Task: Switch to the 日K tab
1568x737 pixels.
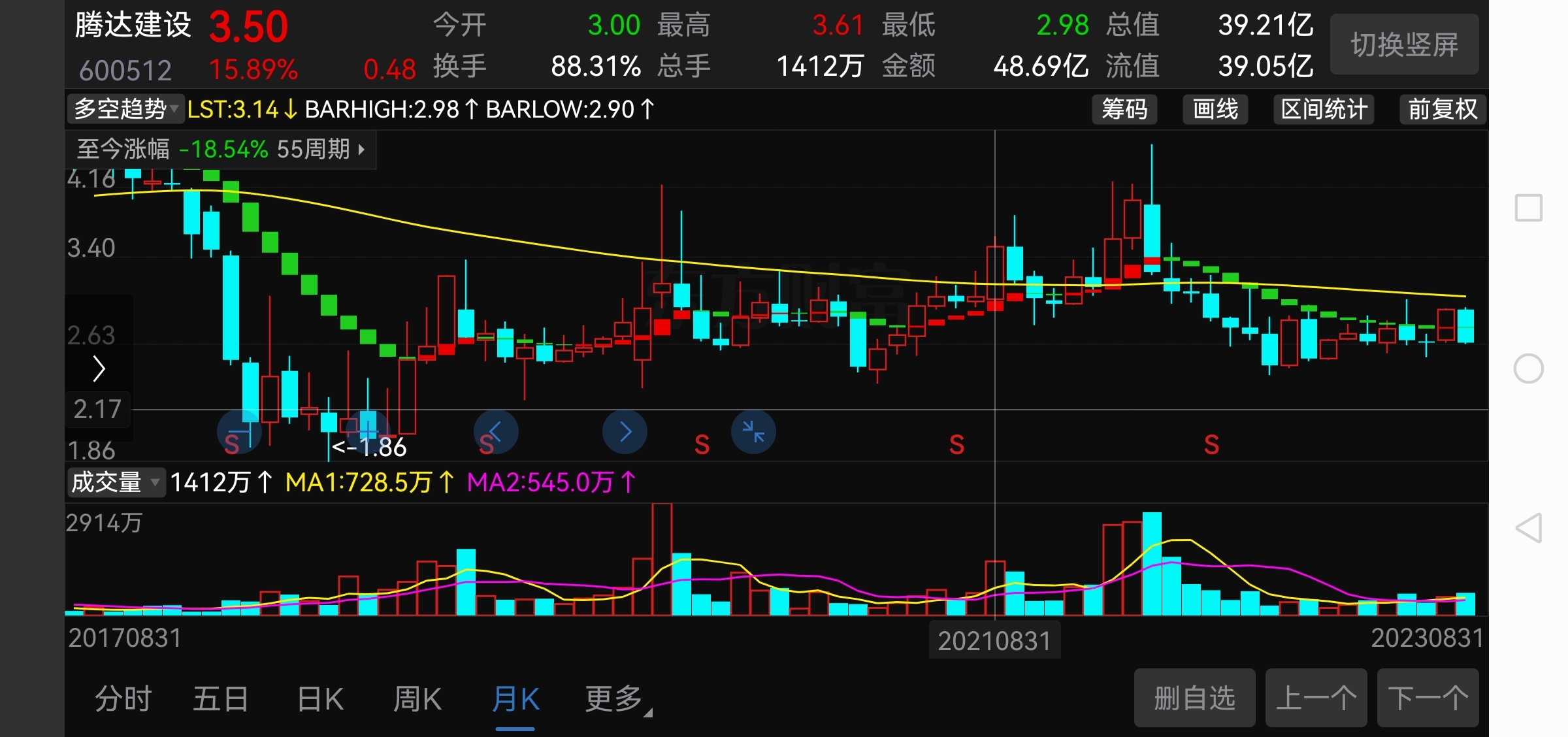Action: point(320,699)
